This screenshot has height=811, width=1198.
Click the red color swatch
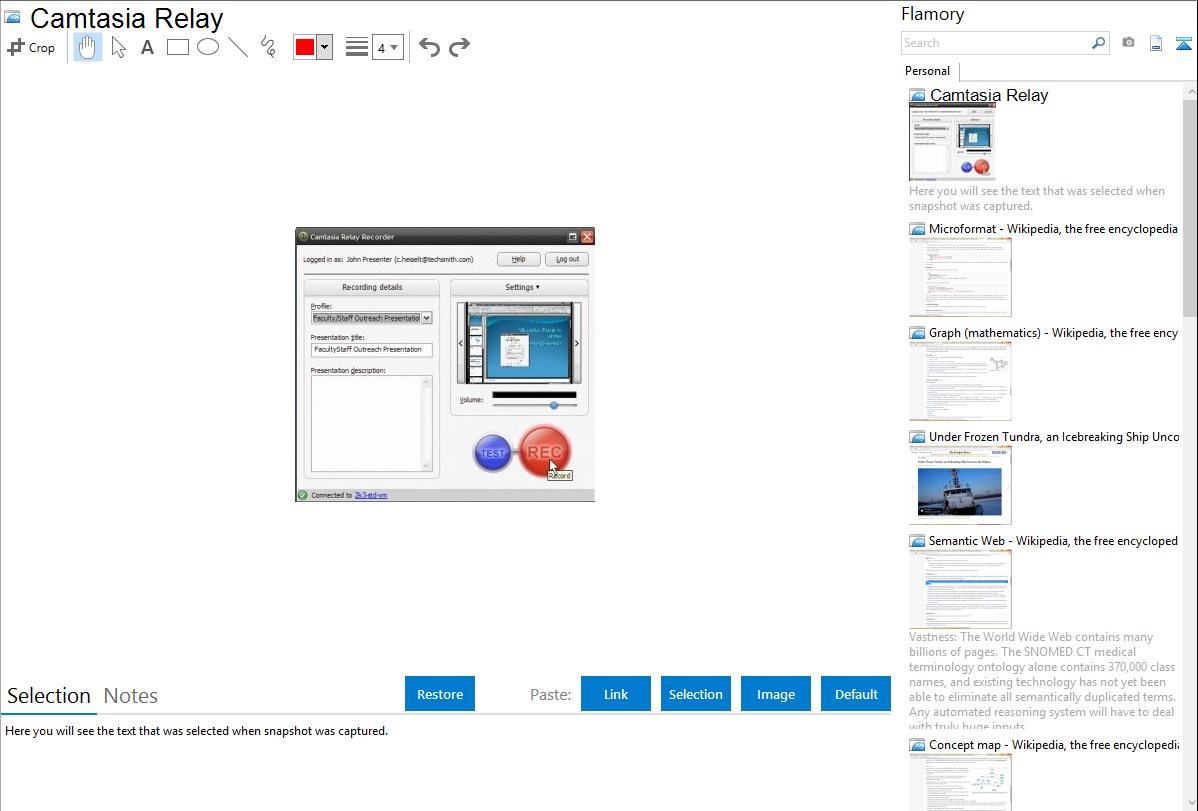(305, 47)
